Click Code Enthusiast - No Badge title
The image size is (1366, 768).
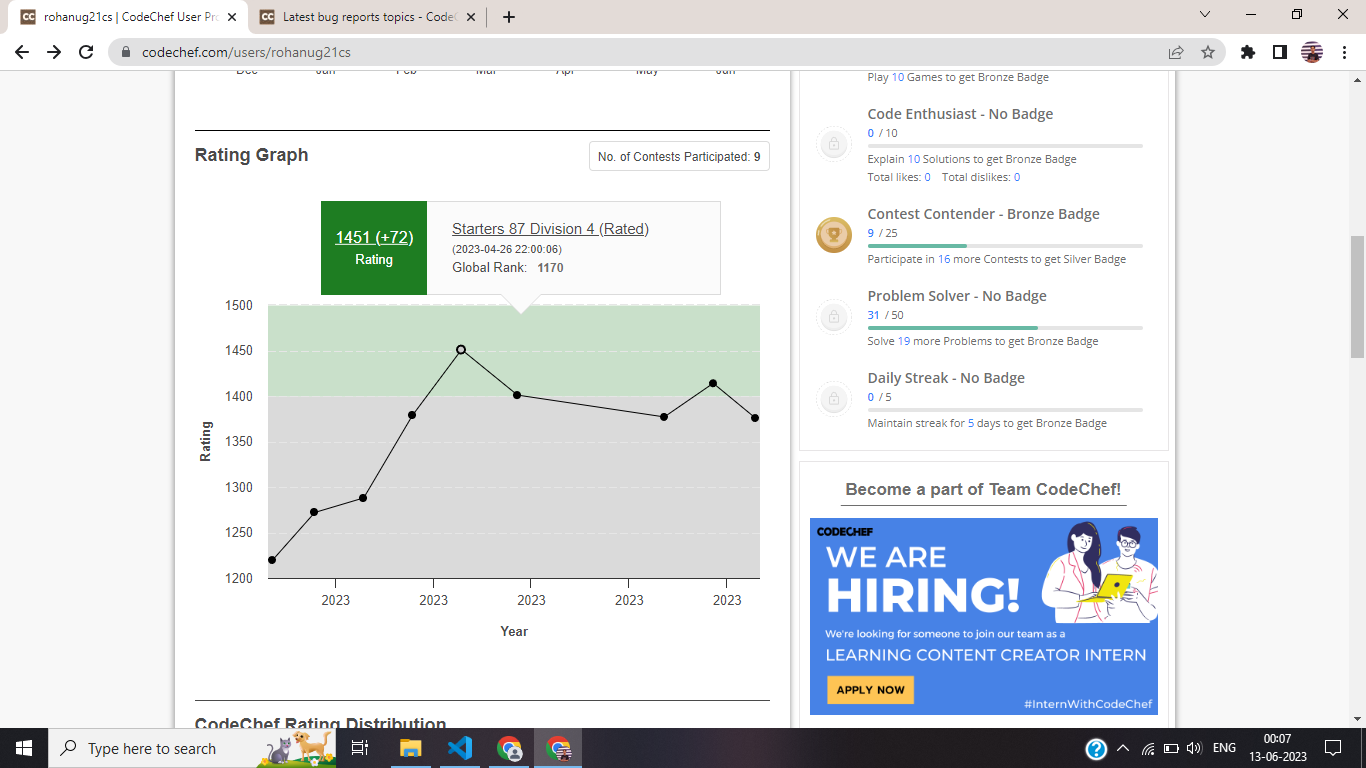960,114
